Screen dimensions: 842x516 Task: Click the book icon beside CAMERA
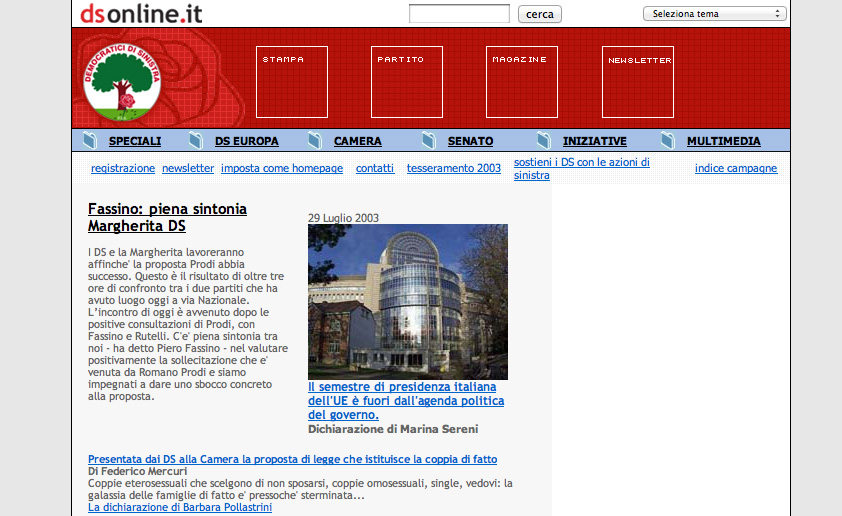315,141
